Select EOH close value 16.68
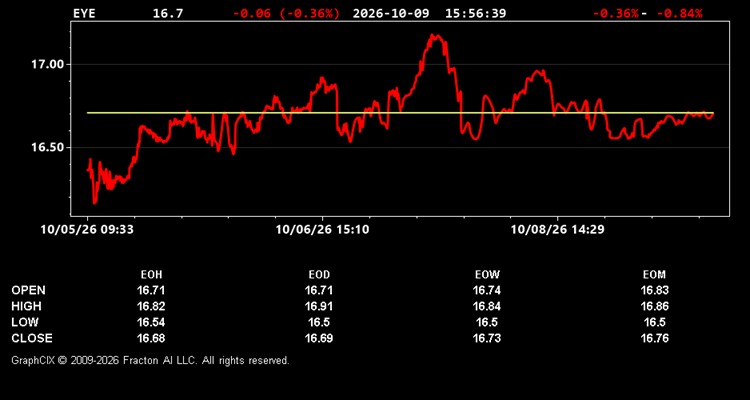Viewport: 750px width, 400px height. (x=151, y=338)
